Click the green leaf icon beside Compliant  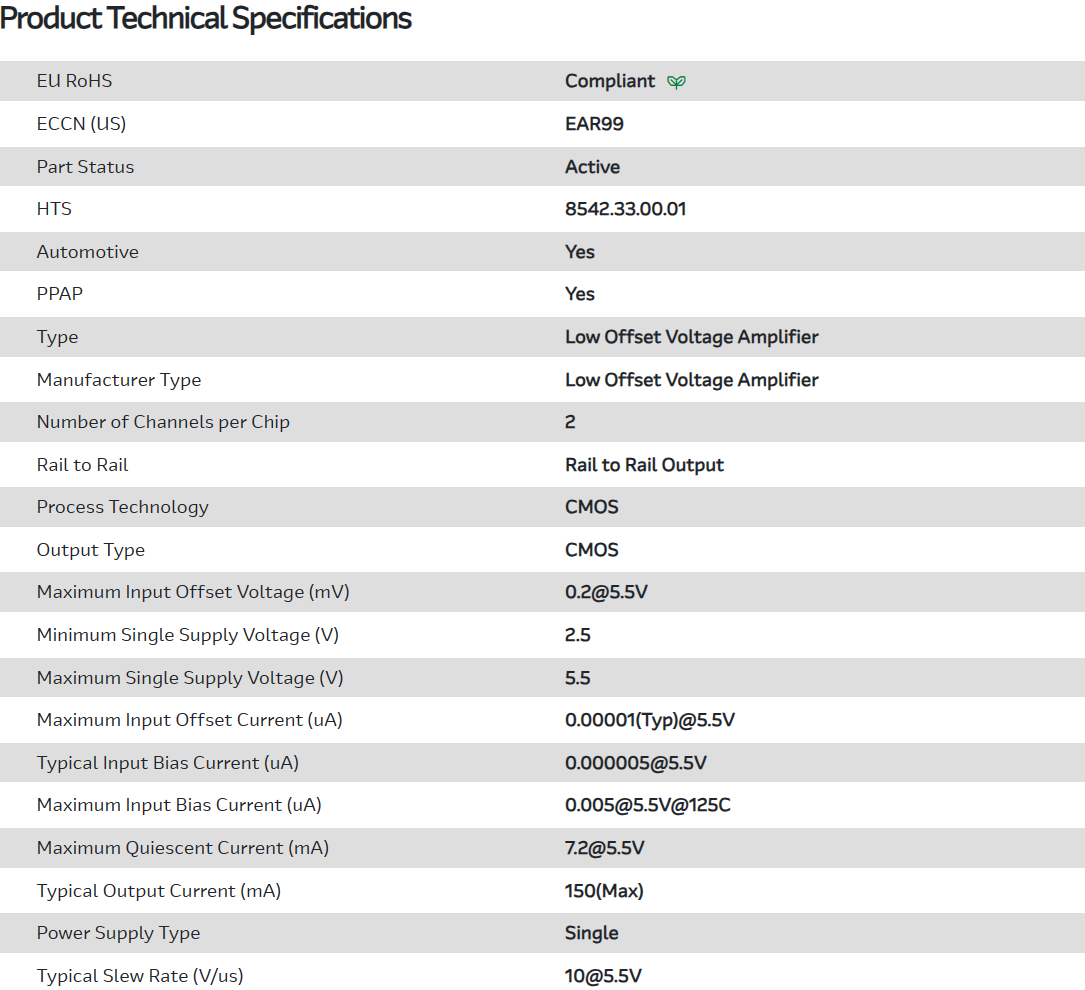[x=677, y=82]
